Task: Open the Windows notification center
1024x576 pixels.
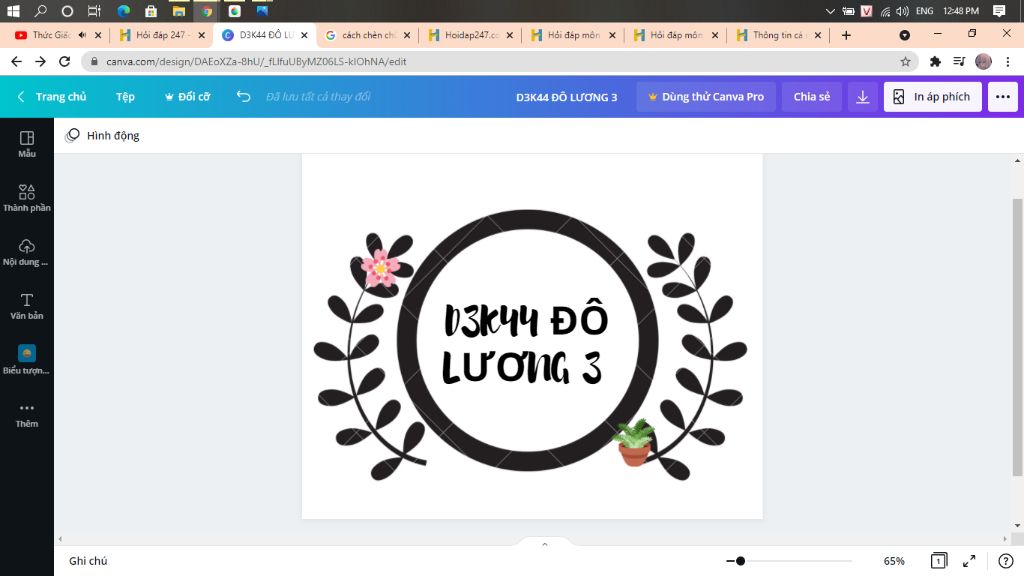Action: (x=999, y=10)
